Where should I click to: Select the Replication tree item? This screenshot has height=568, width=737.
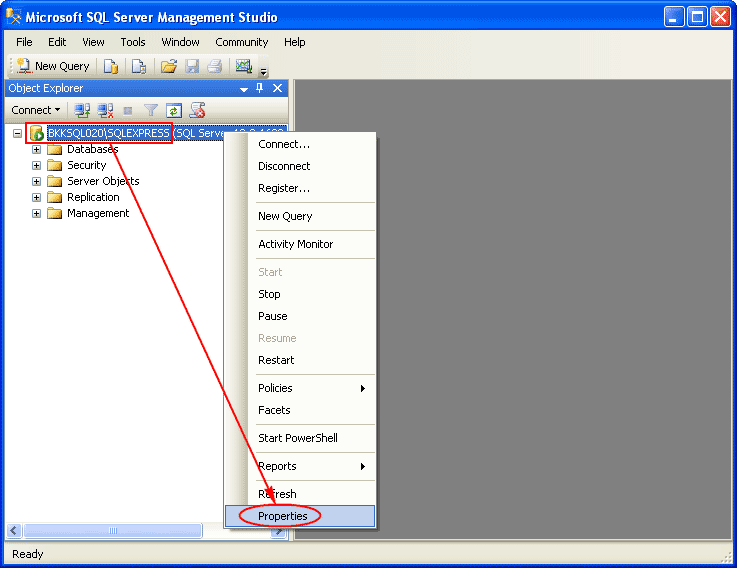tap(93, 197)
